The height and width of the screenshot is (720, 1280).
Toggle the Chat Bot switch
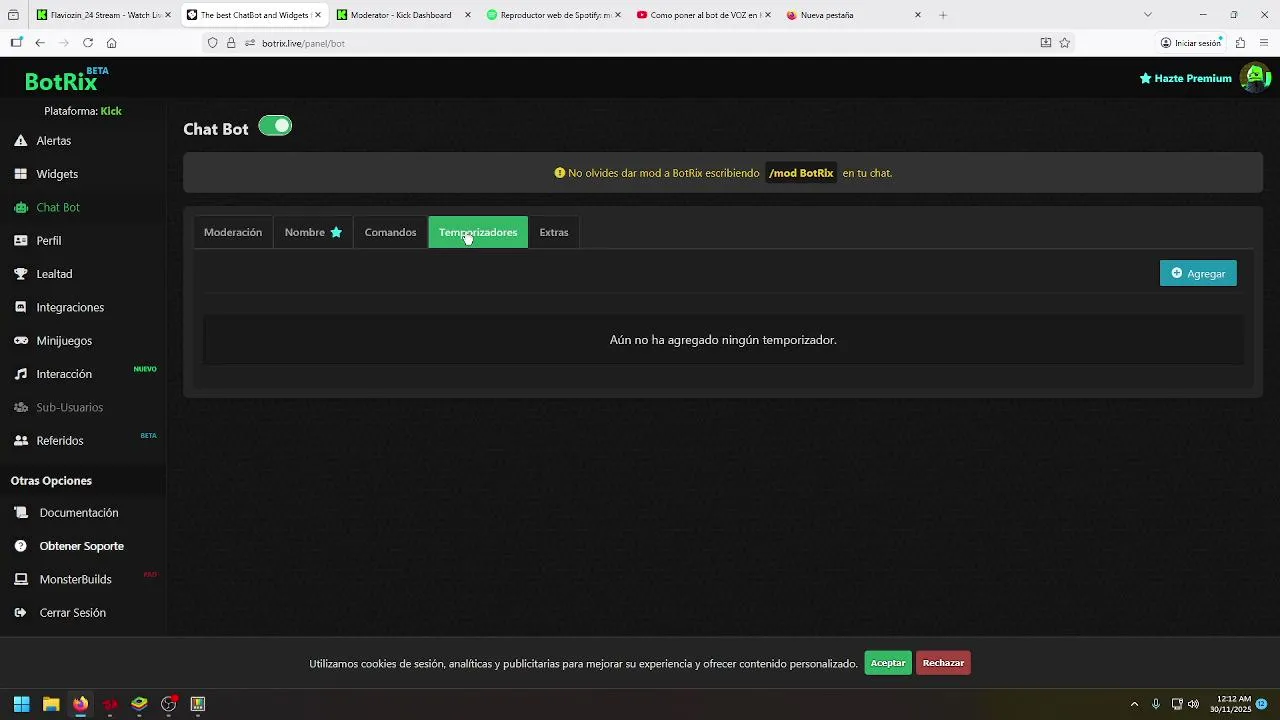275,126
